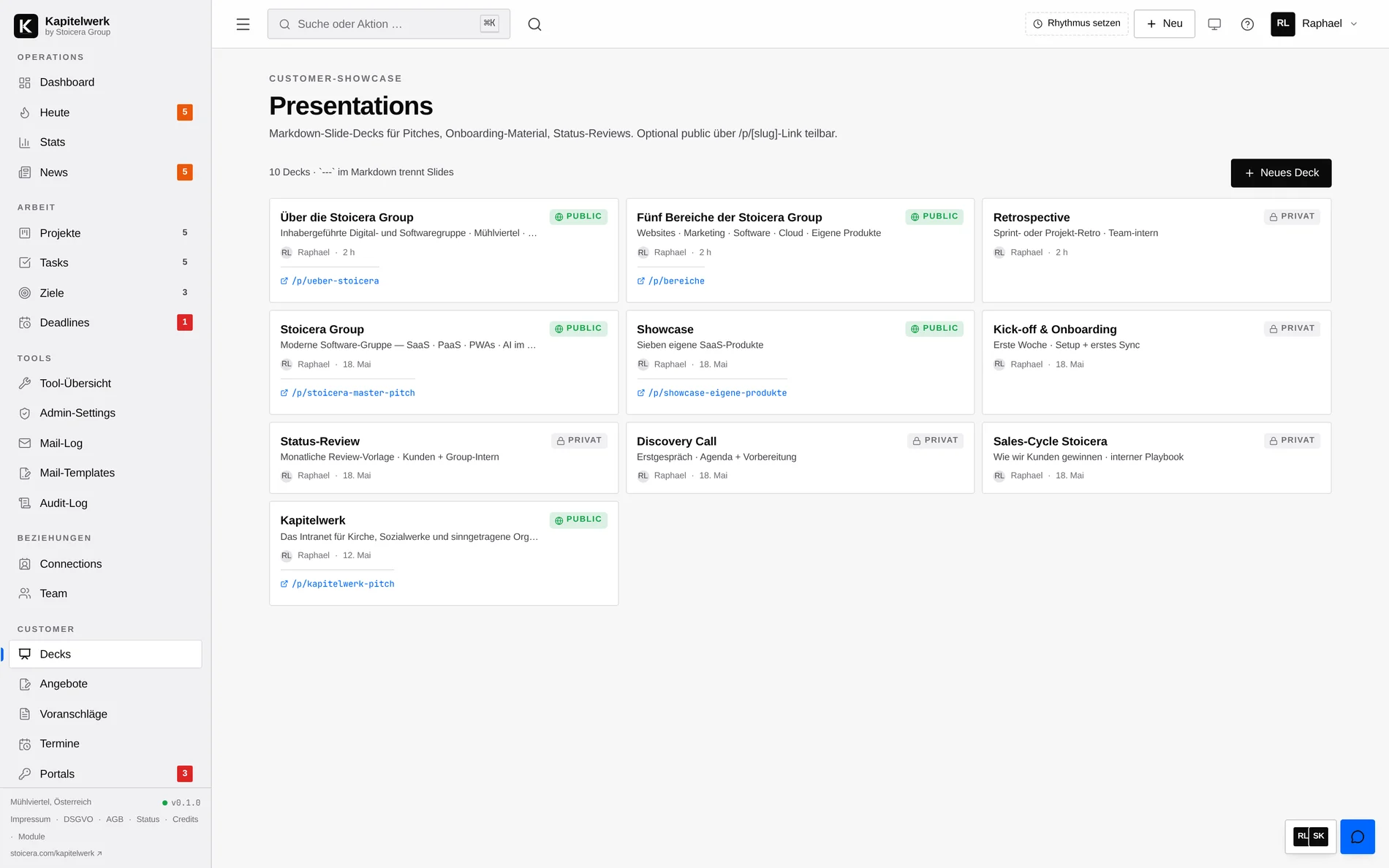
Task: Click the AGB footer link
Action: (x=115, y=820)
